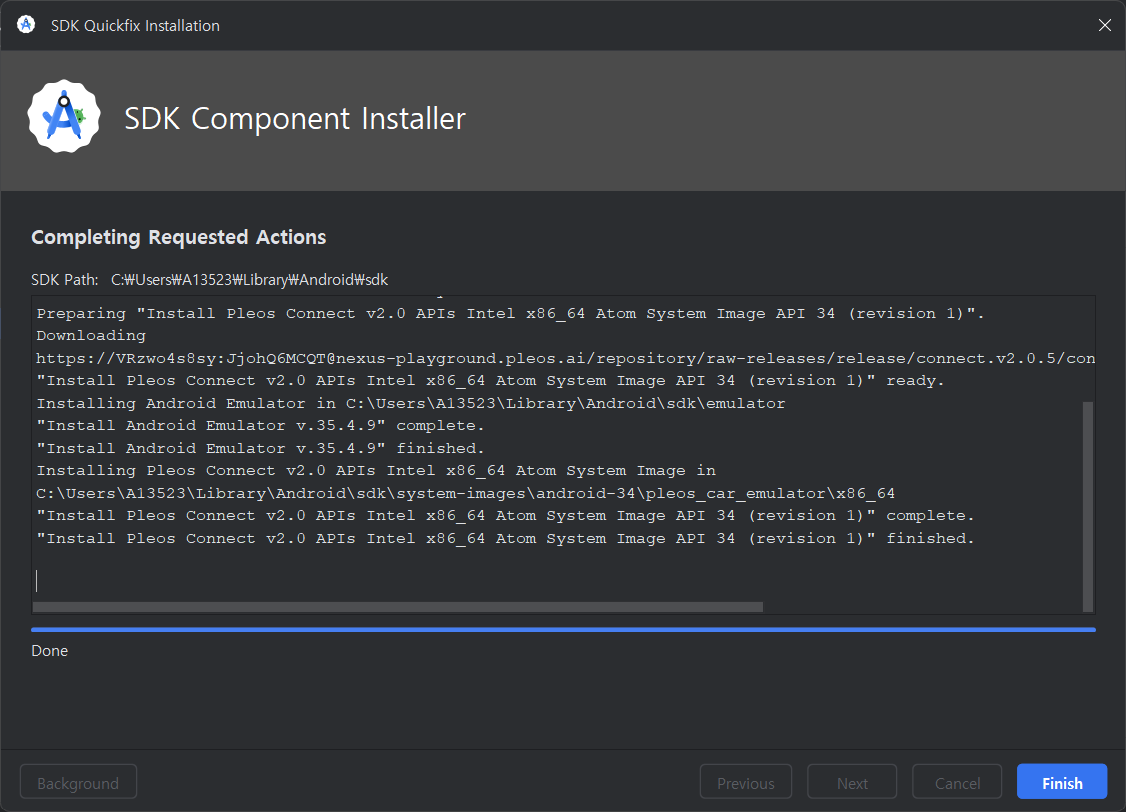The height and width of the screenshot is (812, 1126).
Task: Click the pleos_car_emulator system-images path line
Action: tap(465, 493)
